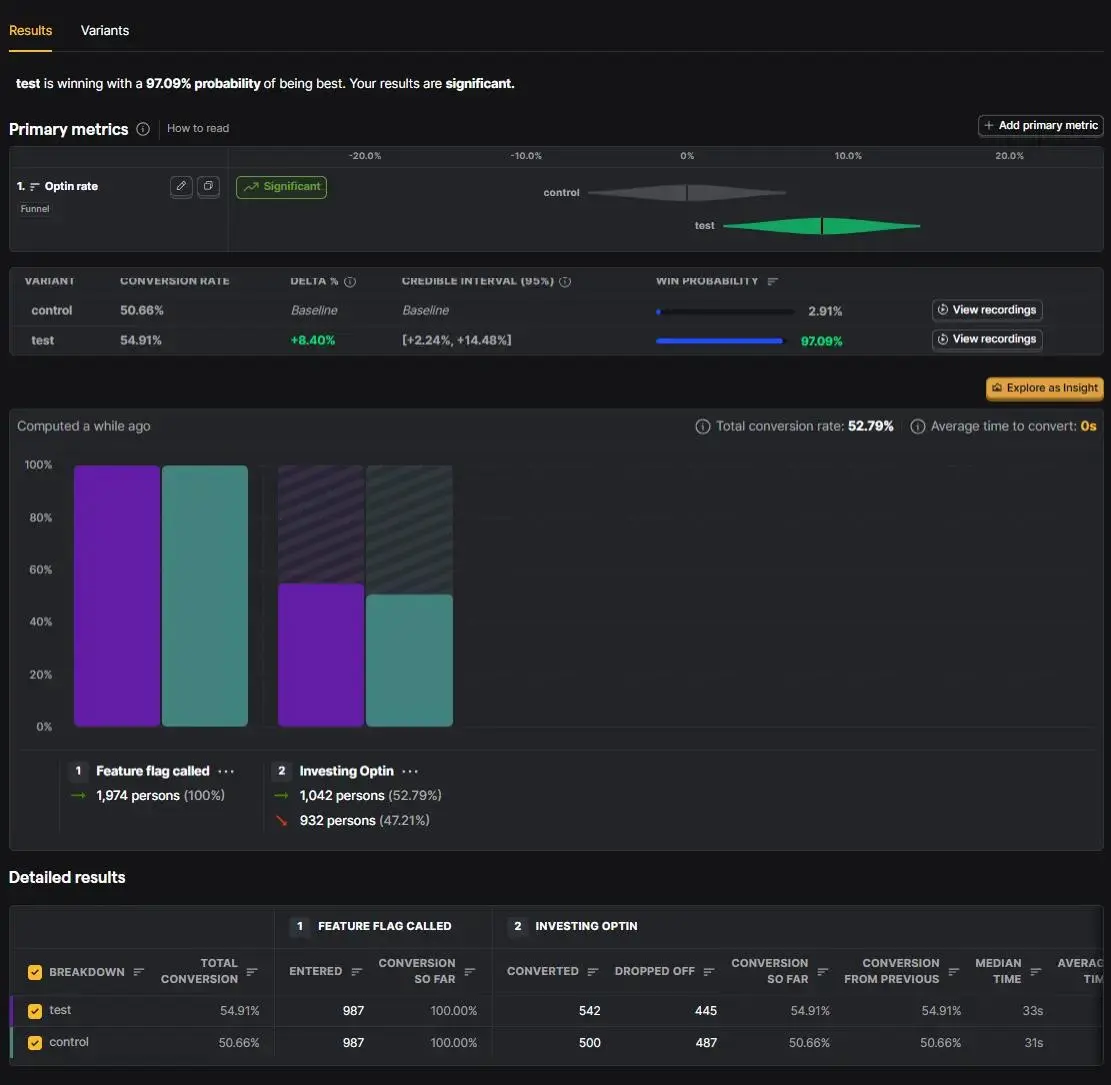Open the Feature flag called step options menu
This screenshot has height=1085, width=1111.
tap(226, 771)
